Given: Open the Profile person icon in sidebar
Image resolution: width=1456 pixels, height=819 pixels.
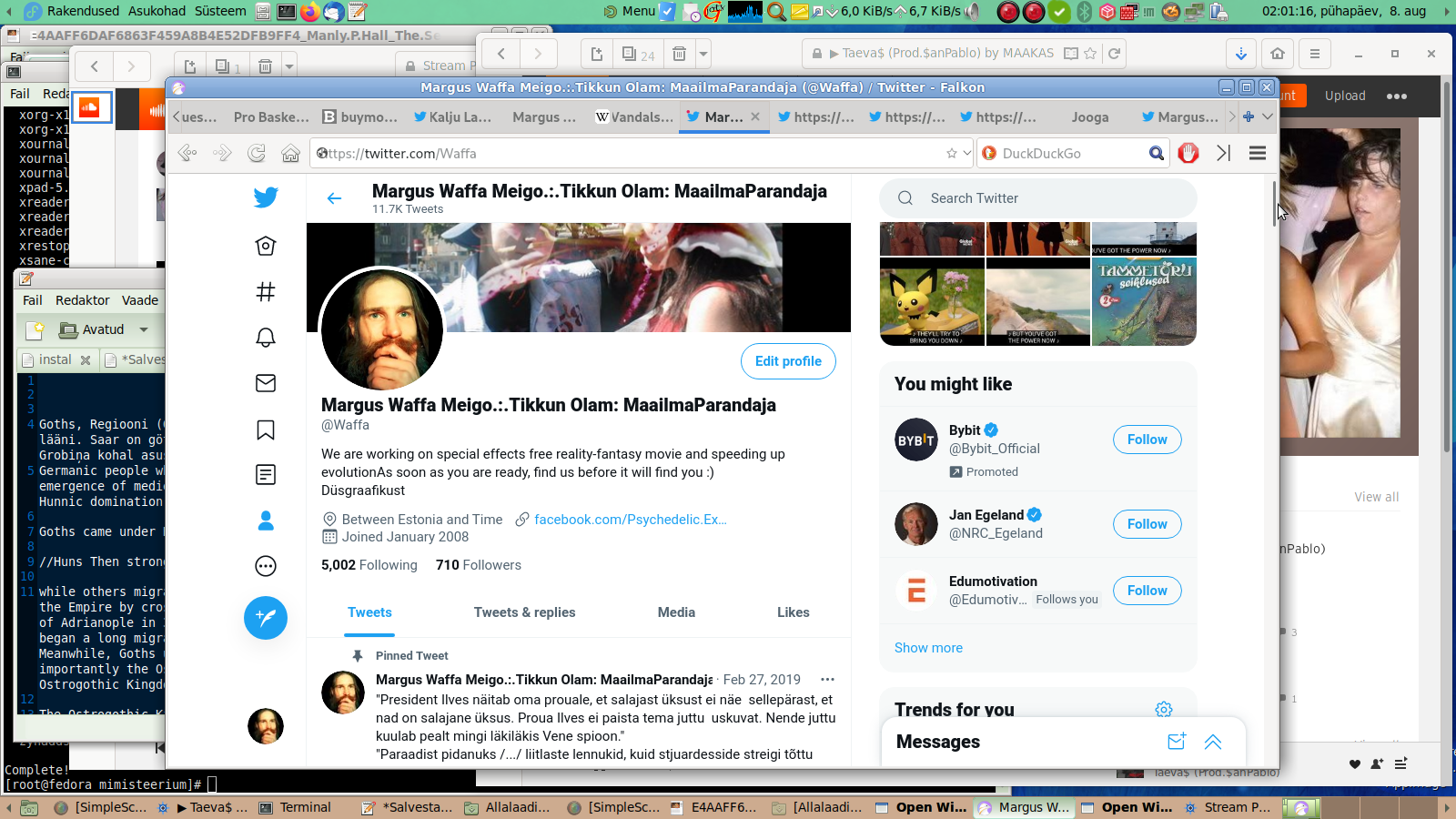Looking at the screenshot, I should (x=266, y=521).
